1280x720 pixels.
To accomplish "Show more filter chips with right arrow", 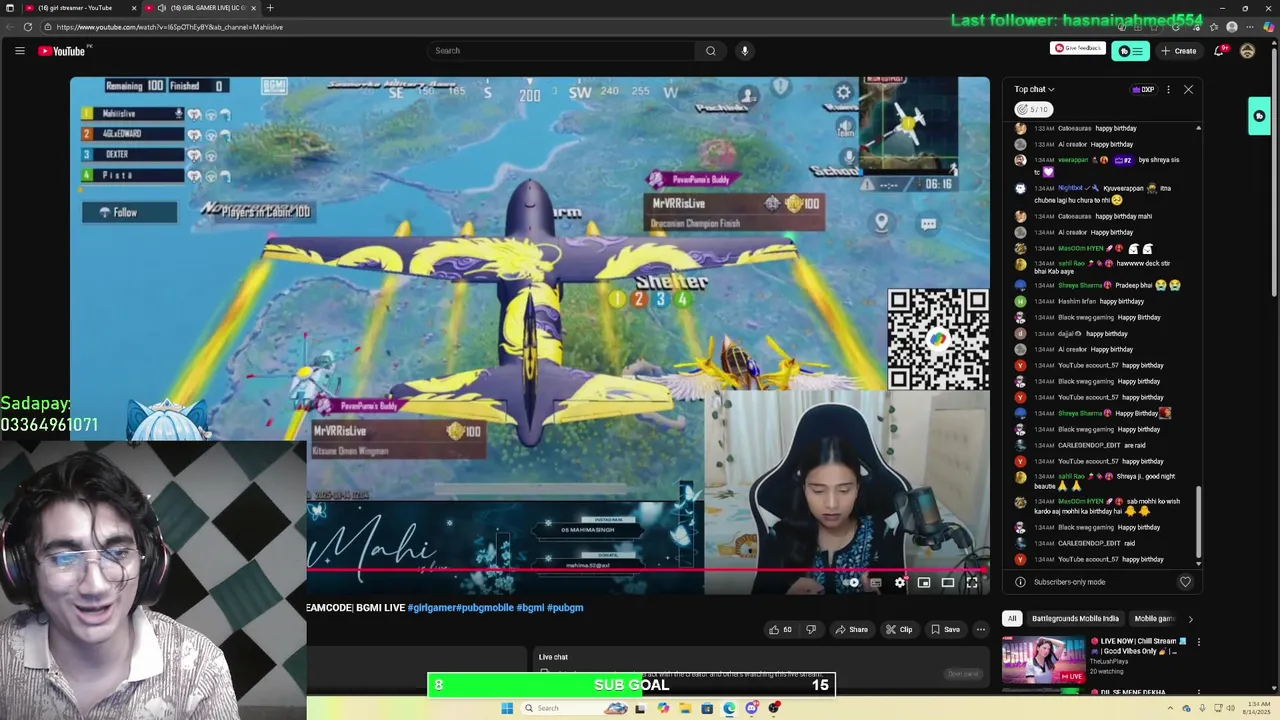I will pyautogui.click(x=1190, y=619).
